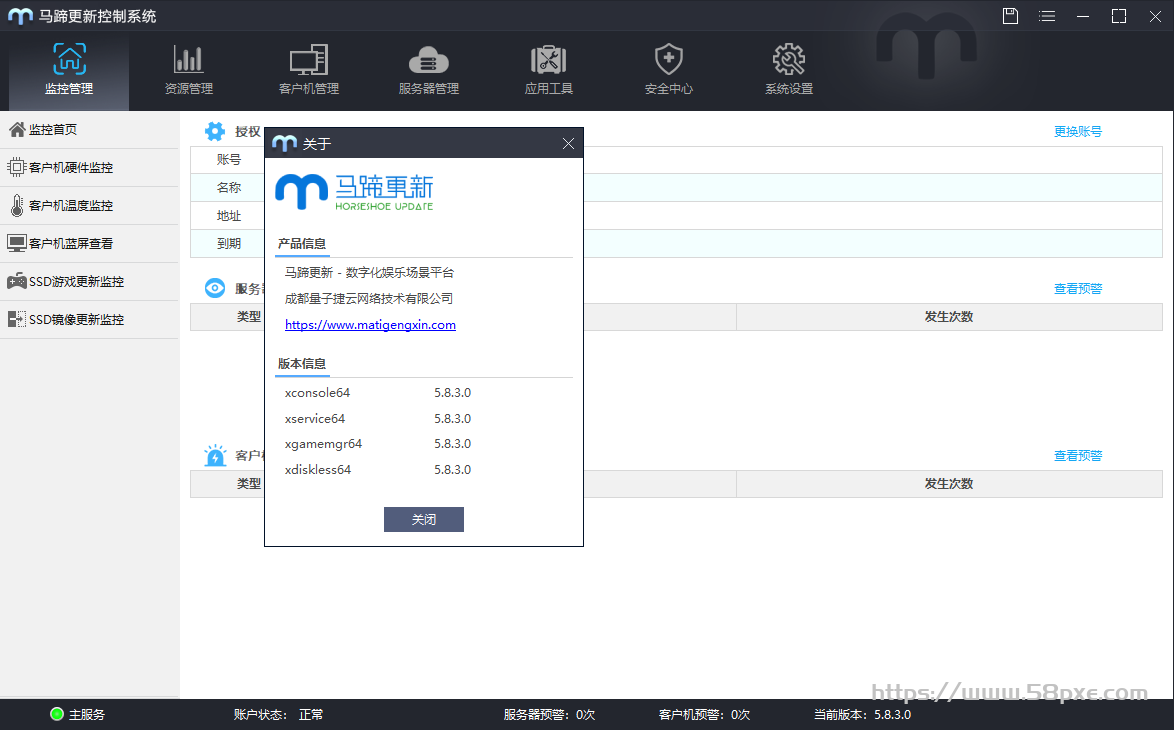
Task: Click the app logo in main title bar
Action: [x=20, y=16]
